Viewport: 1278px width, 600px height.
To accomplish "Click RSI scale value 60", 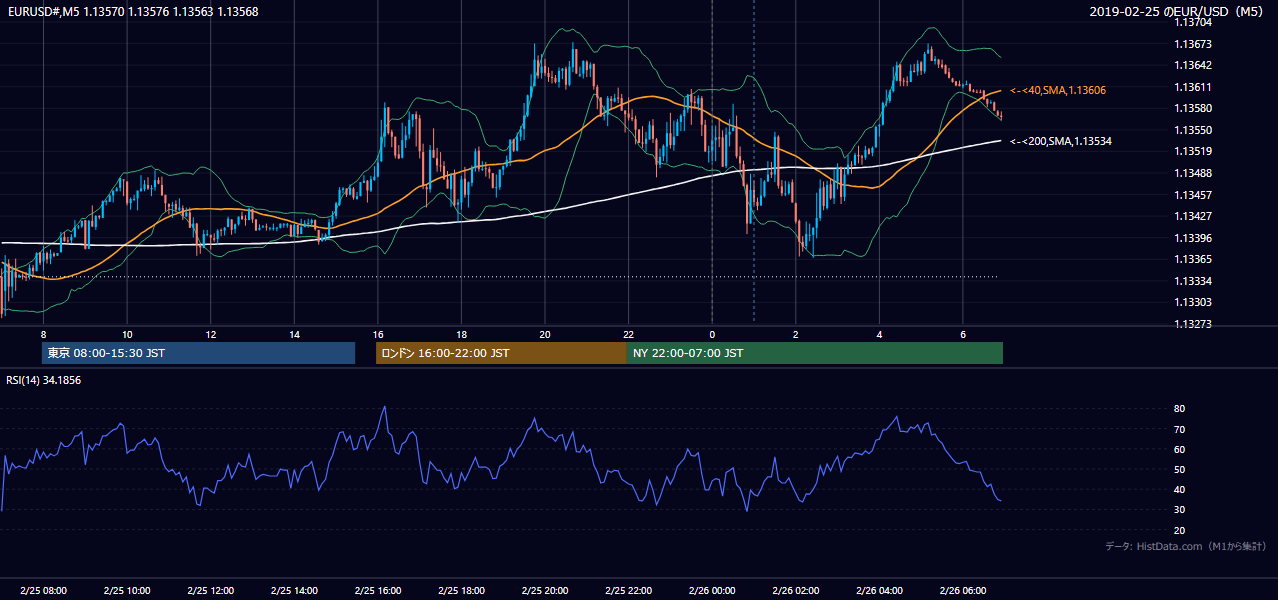I will (x=1180, y=449).
